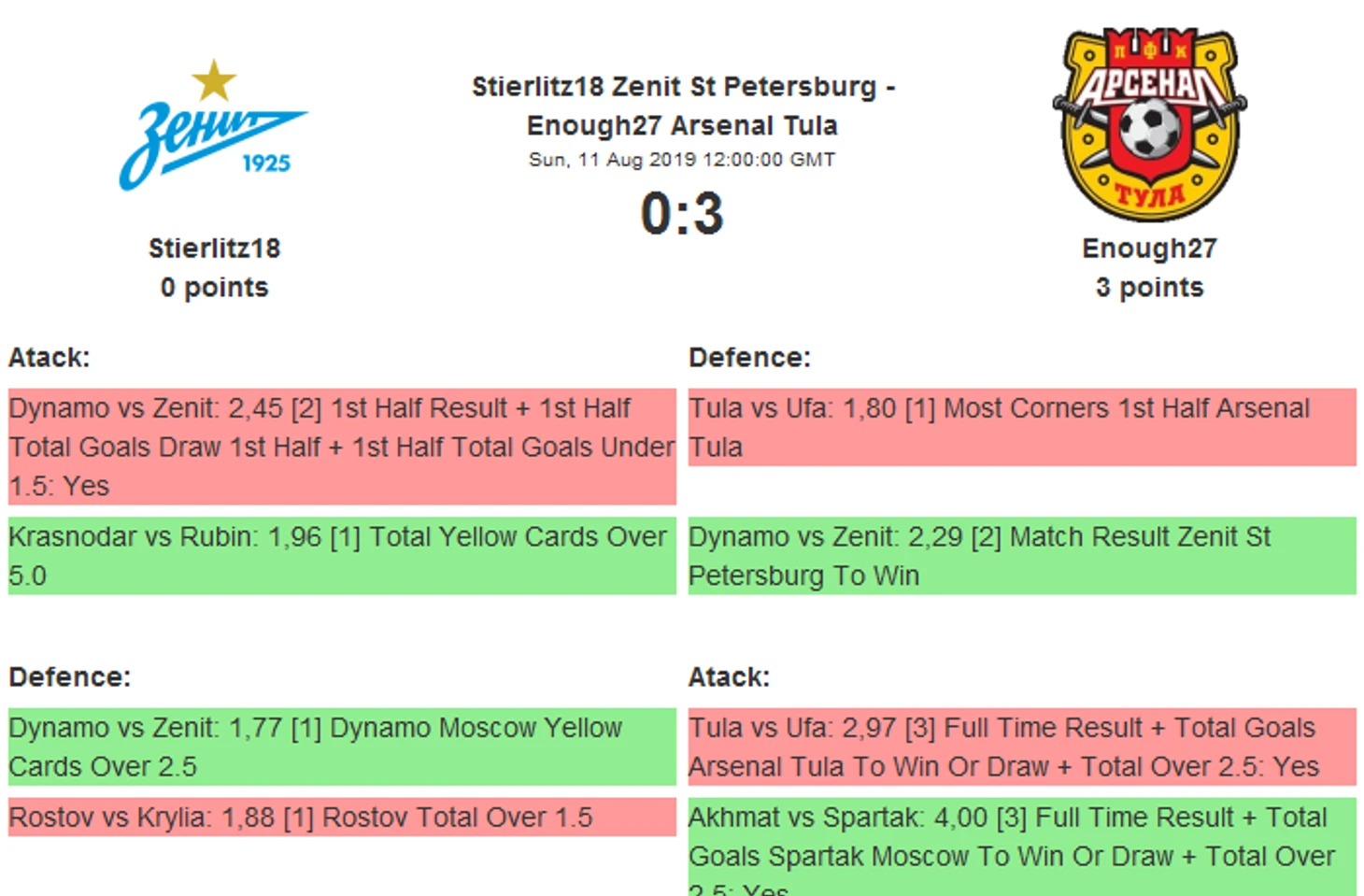
Task: Click the right-column top Defence: heading
Action: pyautogui.click(x=749, y=358)
